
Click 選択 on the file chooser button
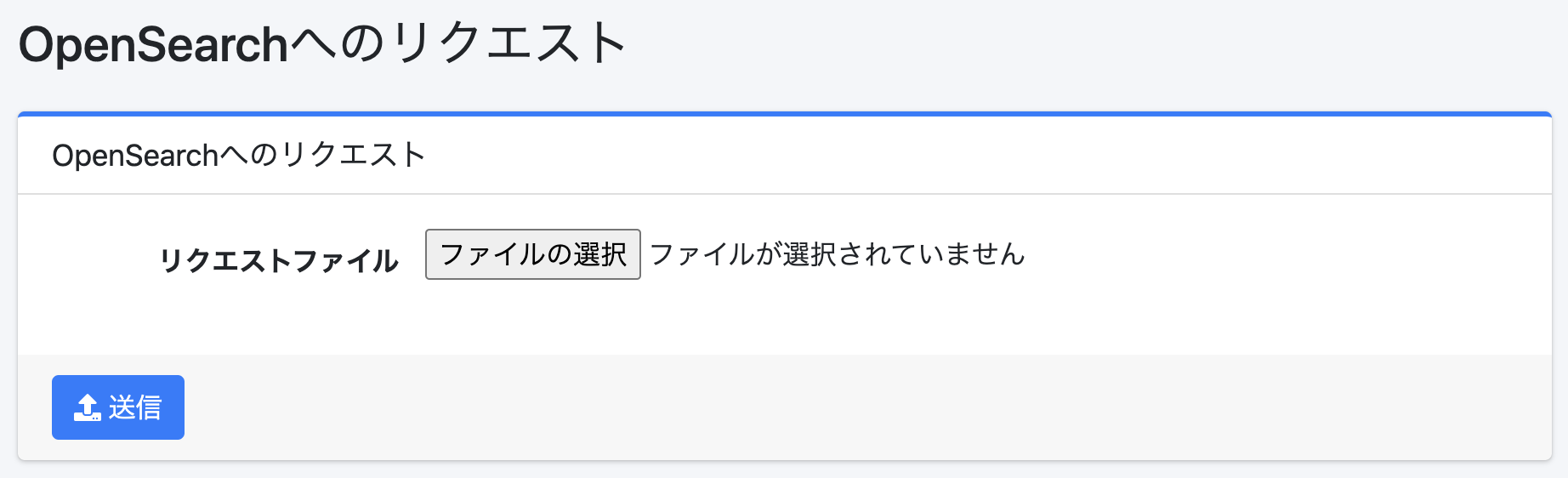coord(600,254)
